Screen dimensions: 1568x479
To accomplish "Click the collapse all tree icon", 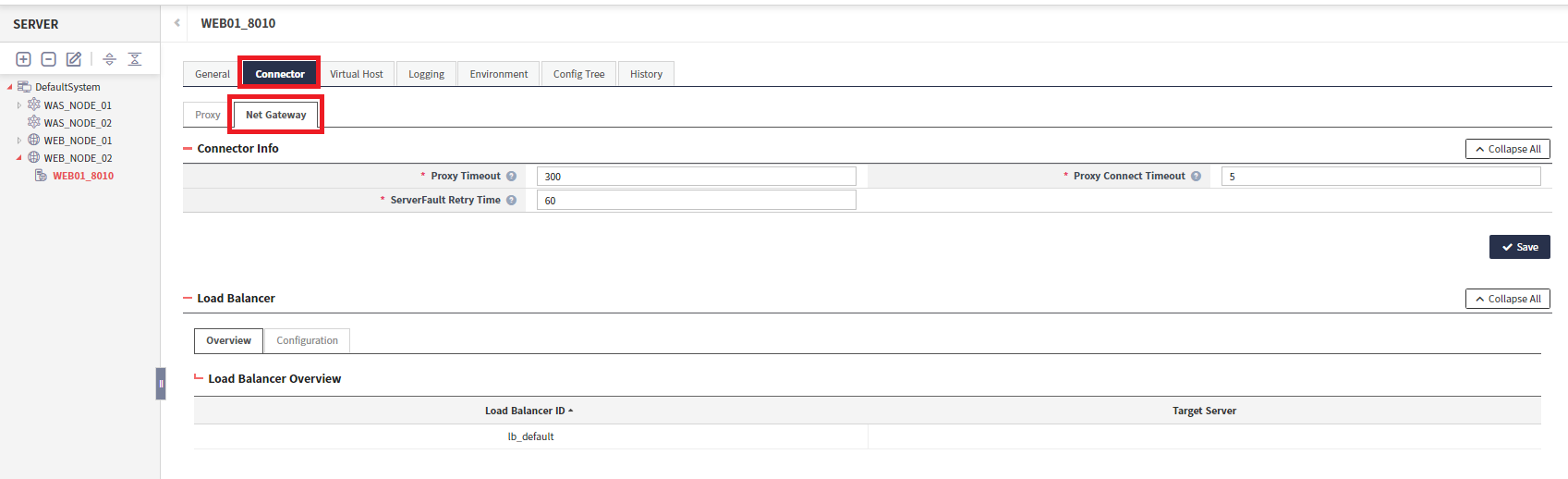I will point(135,59).
